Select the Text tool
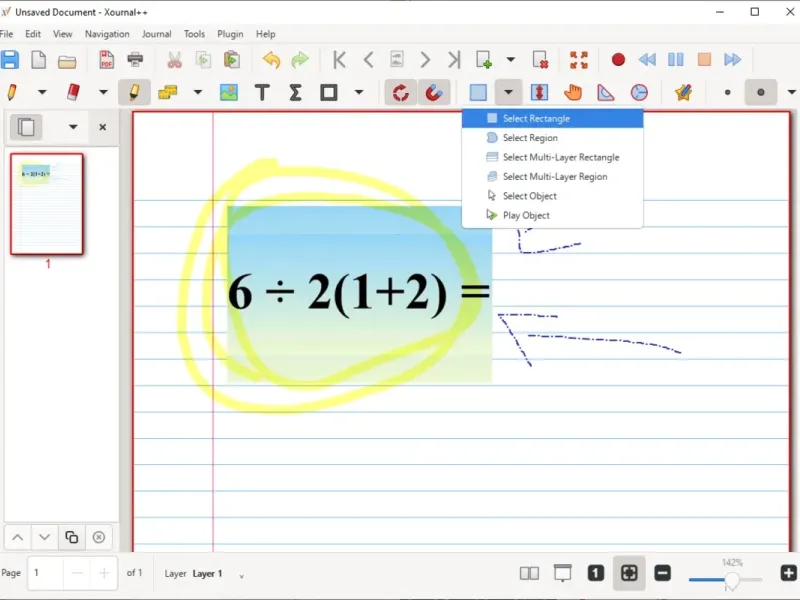Viewport: 800px width, 600px height. (x=262, y=92)
